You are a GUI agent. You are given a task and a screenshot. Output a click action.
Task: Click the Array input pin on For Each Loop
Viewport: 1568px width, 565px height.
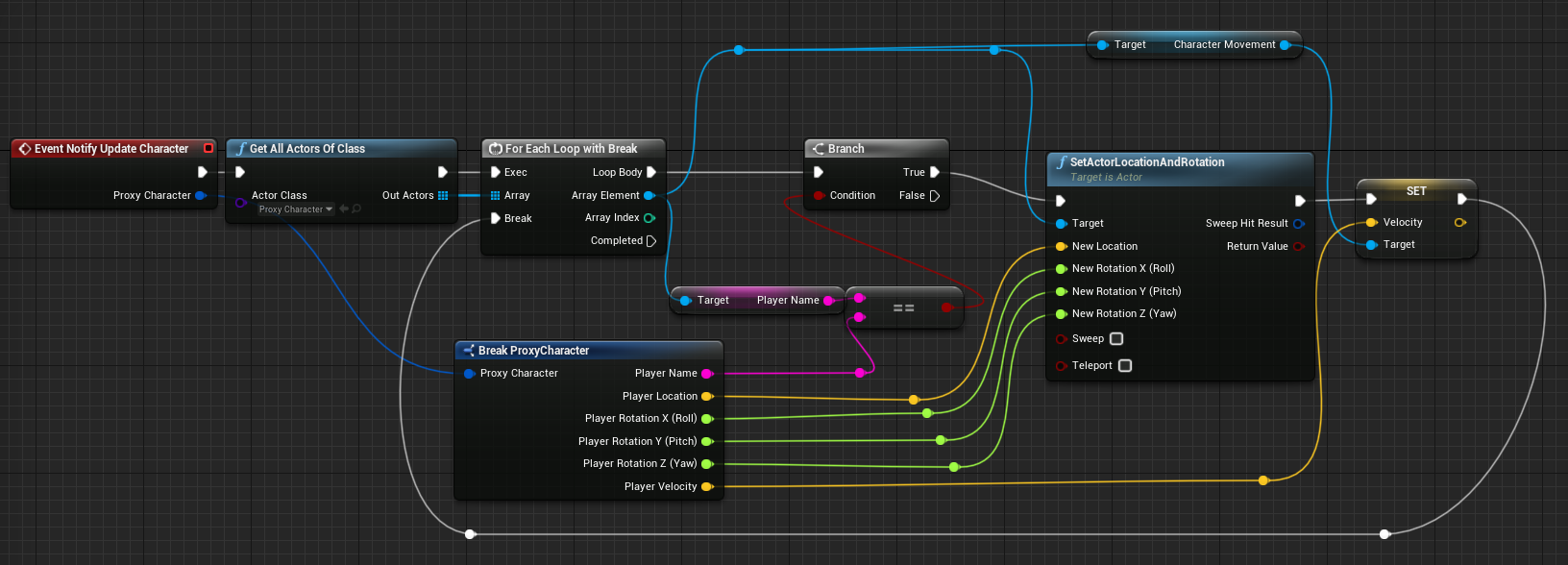[x=495, y=195]
